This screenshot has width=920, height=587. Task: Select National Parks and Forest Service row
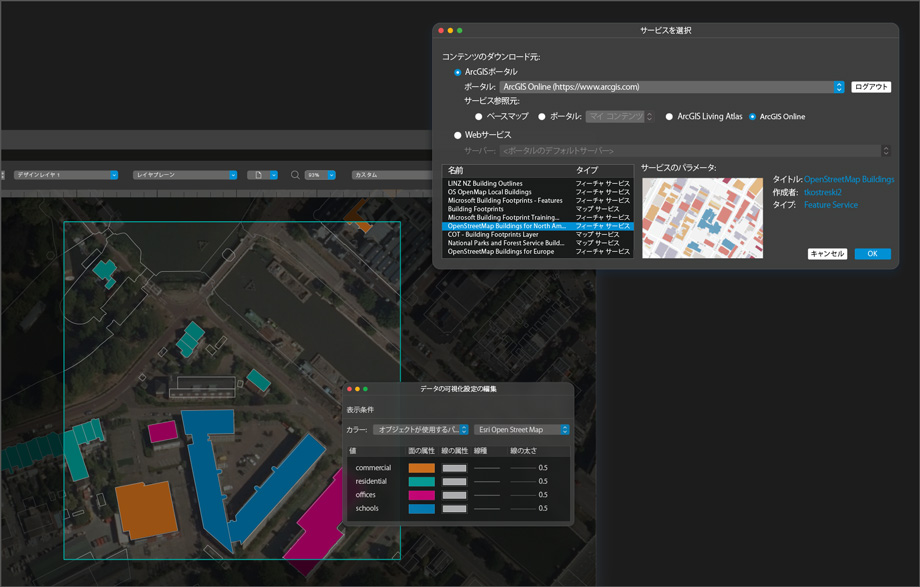point(537,243)
